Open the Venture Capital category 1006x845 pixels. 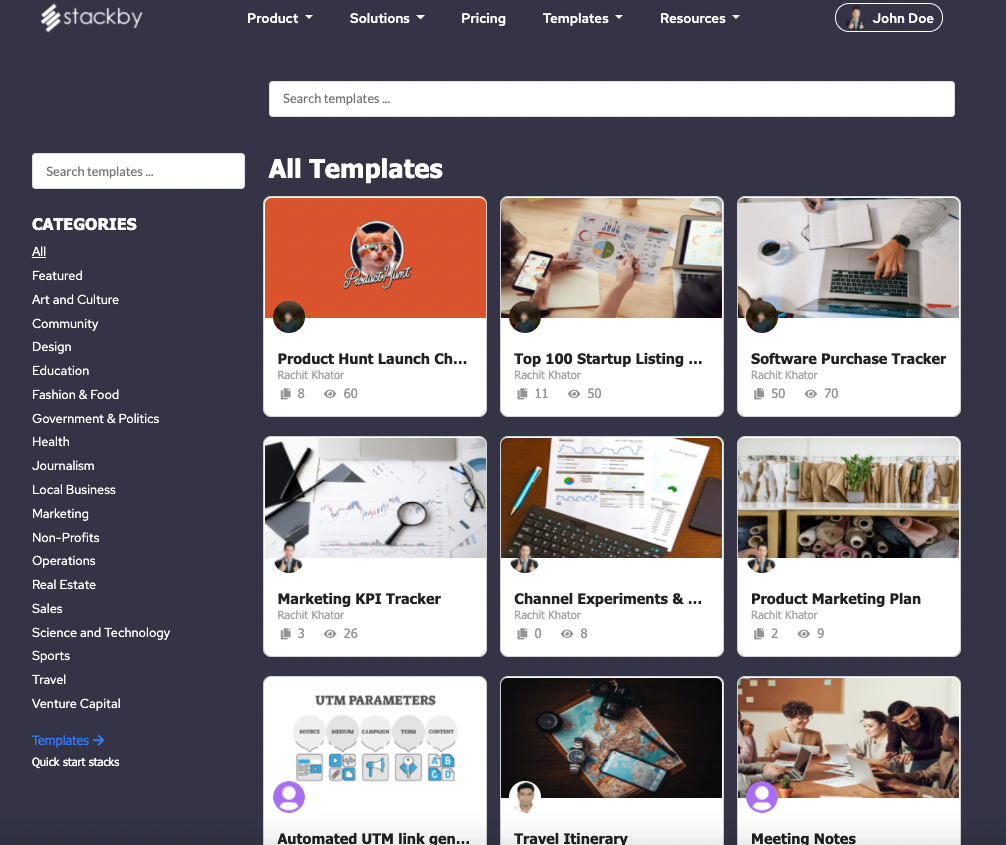point(76,704)
